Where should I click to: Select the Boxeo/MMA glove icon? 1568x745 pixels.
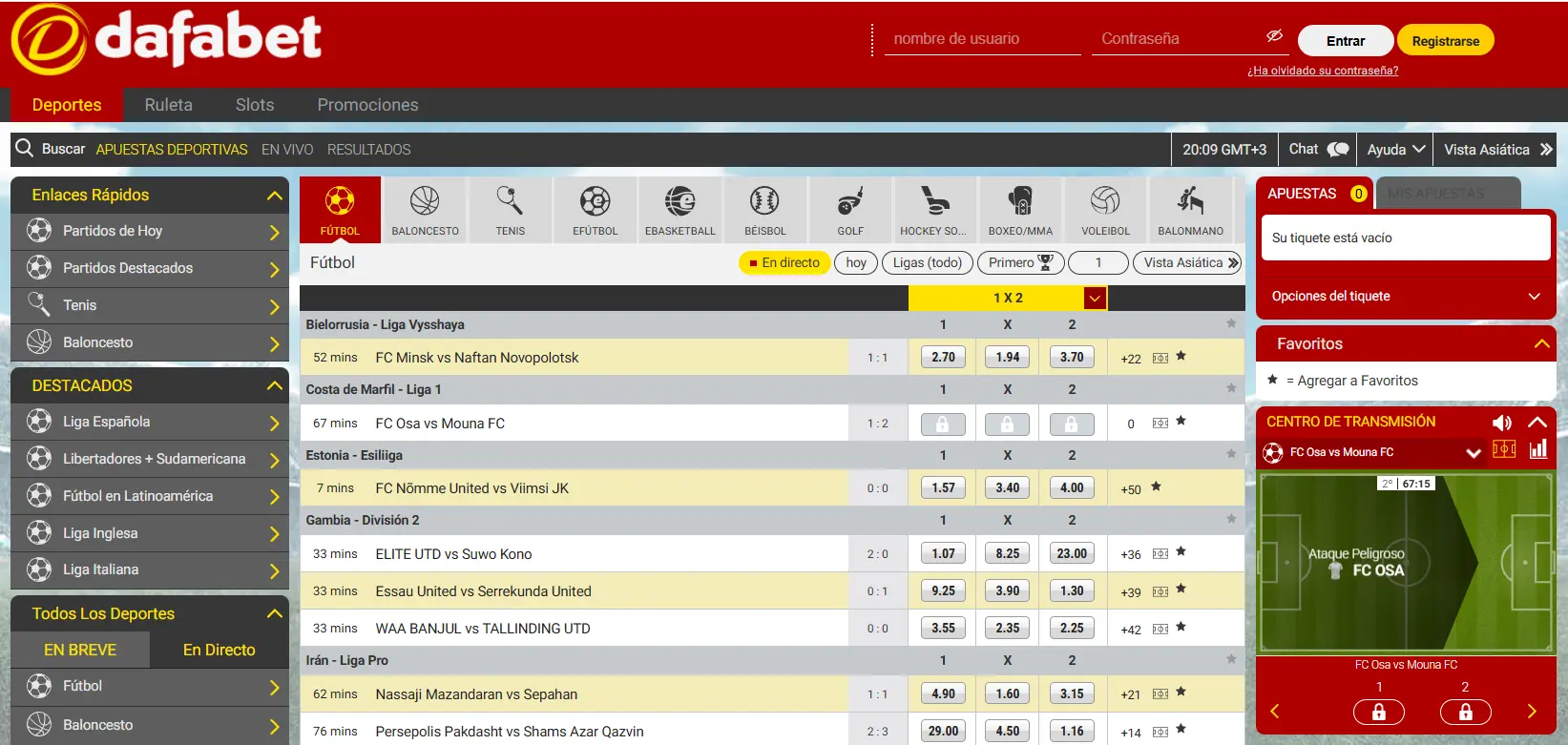(x=1020, y=201)
